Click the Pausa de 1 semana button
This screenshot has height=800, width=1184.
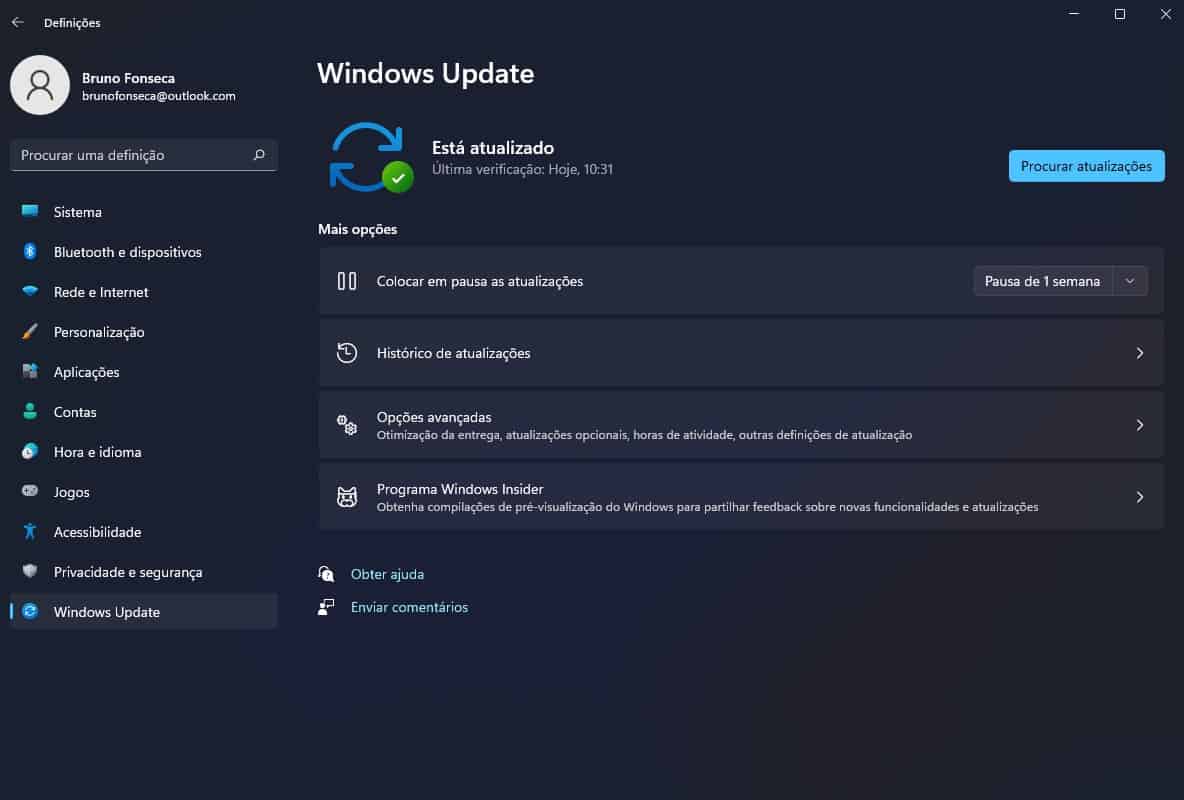pyautogui.click(x=1042, y=281)
